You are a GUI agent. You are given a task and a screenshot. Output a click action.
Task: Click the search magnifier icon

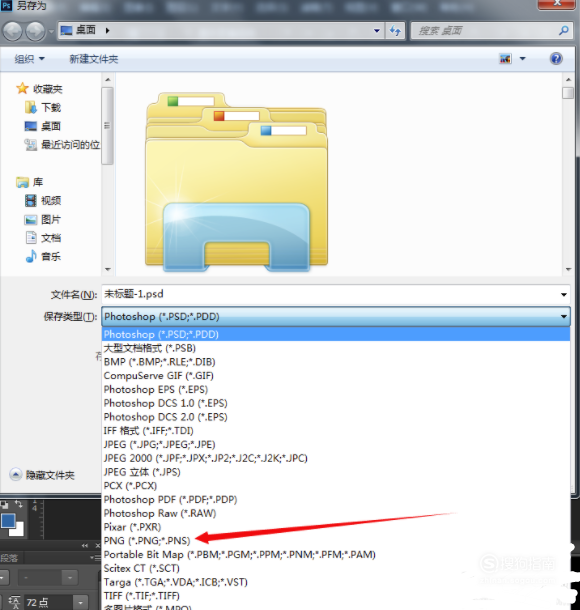click(564, 30)
